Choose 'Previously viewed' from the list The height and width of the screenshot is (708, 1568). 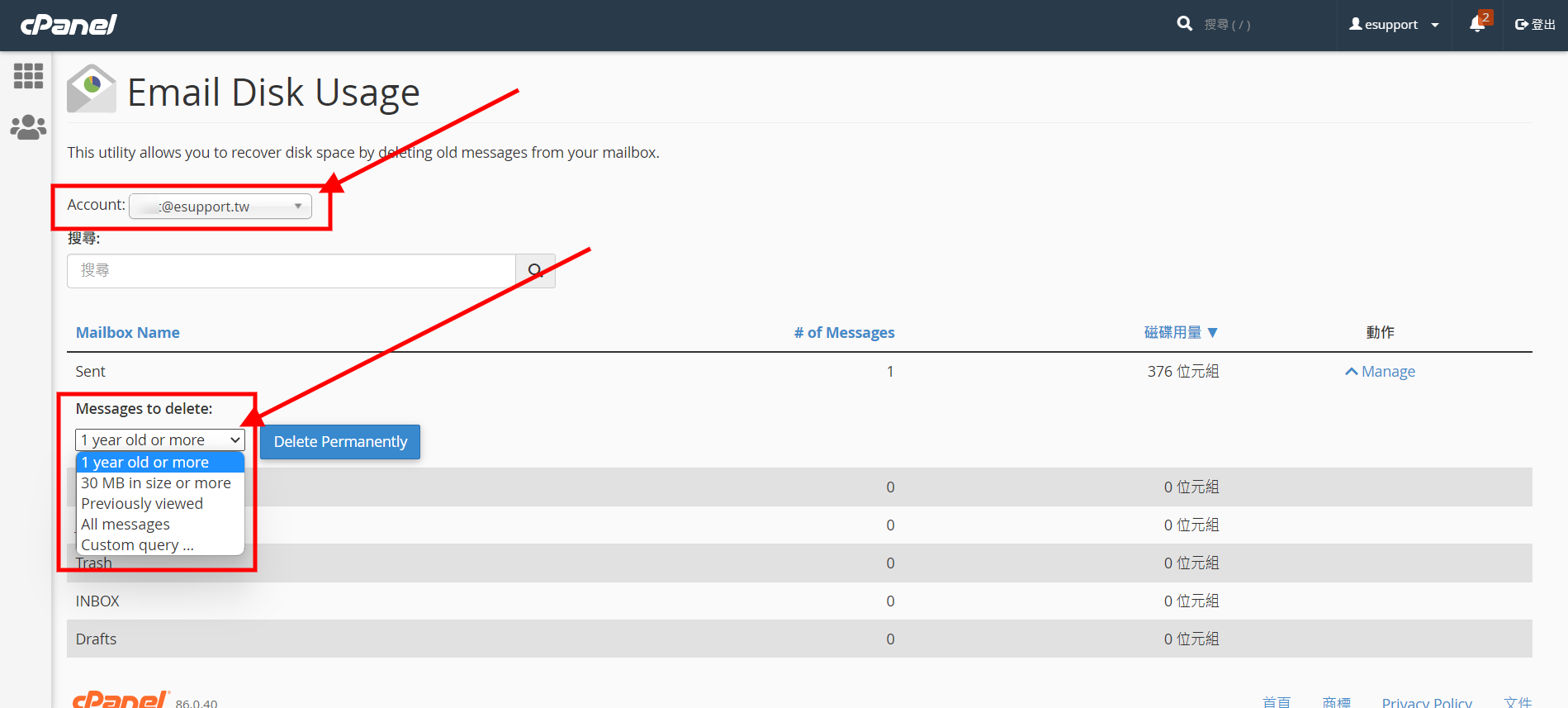pos(142,504)
